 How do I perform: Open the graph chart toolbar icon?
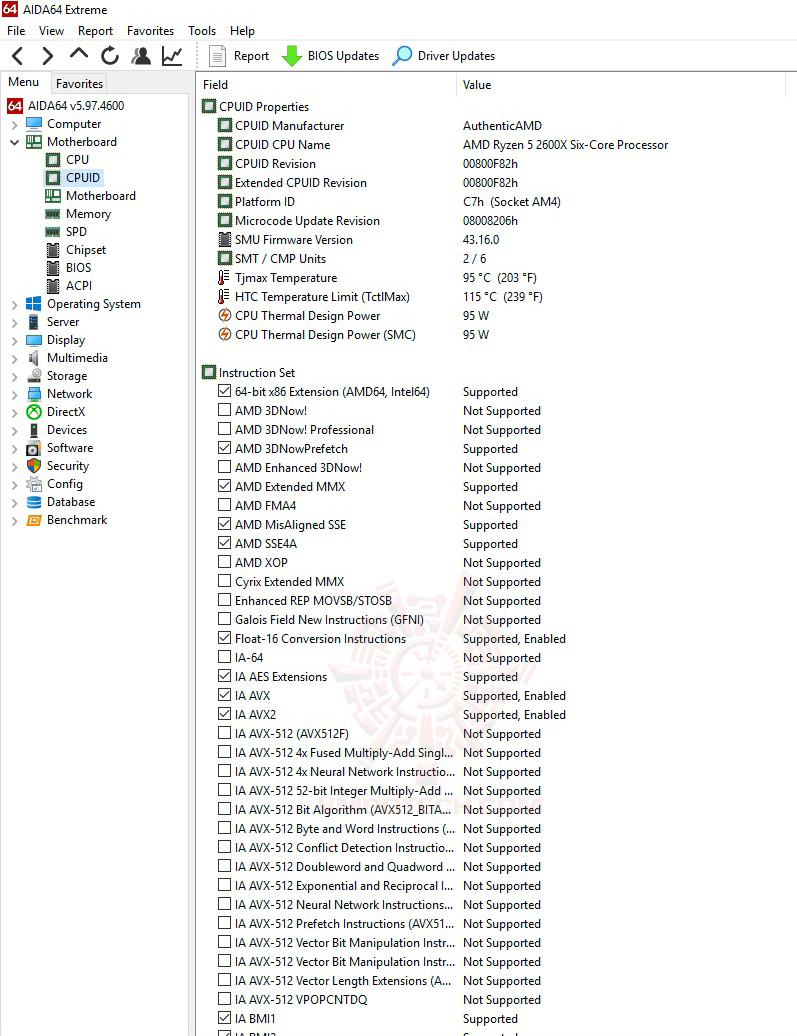pyautogui.click(x=172, y=56)
